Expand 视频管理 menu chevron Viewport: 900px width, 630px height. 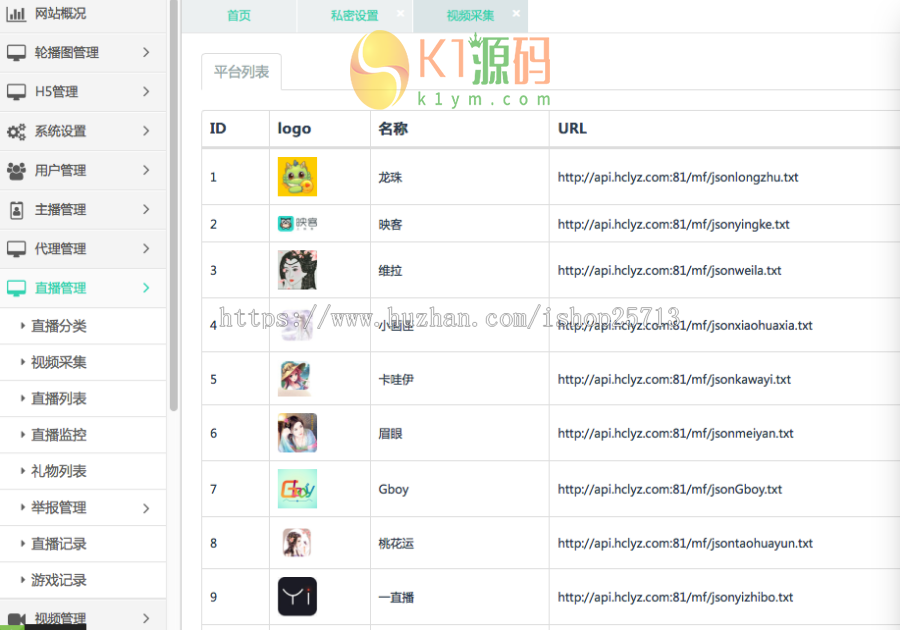[x=146, y=619]
